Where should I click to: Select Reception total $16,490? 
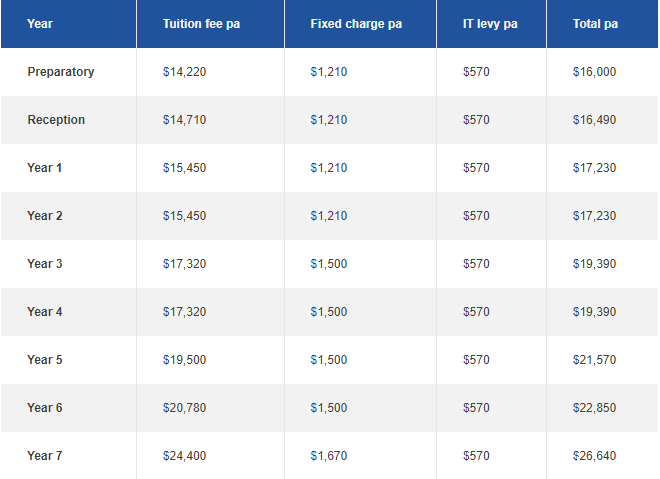pos(594,120)
